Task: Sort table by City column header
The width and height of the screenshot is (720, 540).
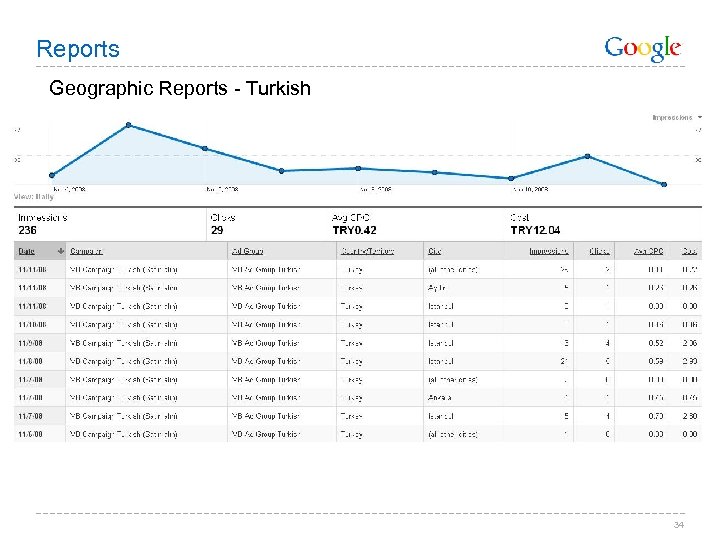Action: [x=434, y=251]
